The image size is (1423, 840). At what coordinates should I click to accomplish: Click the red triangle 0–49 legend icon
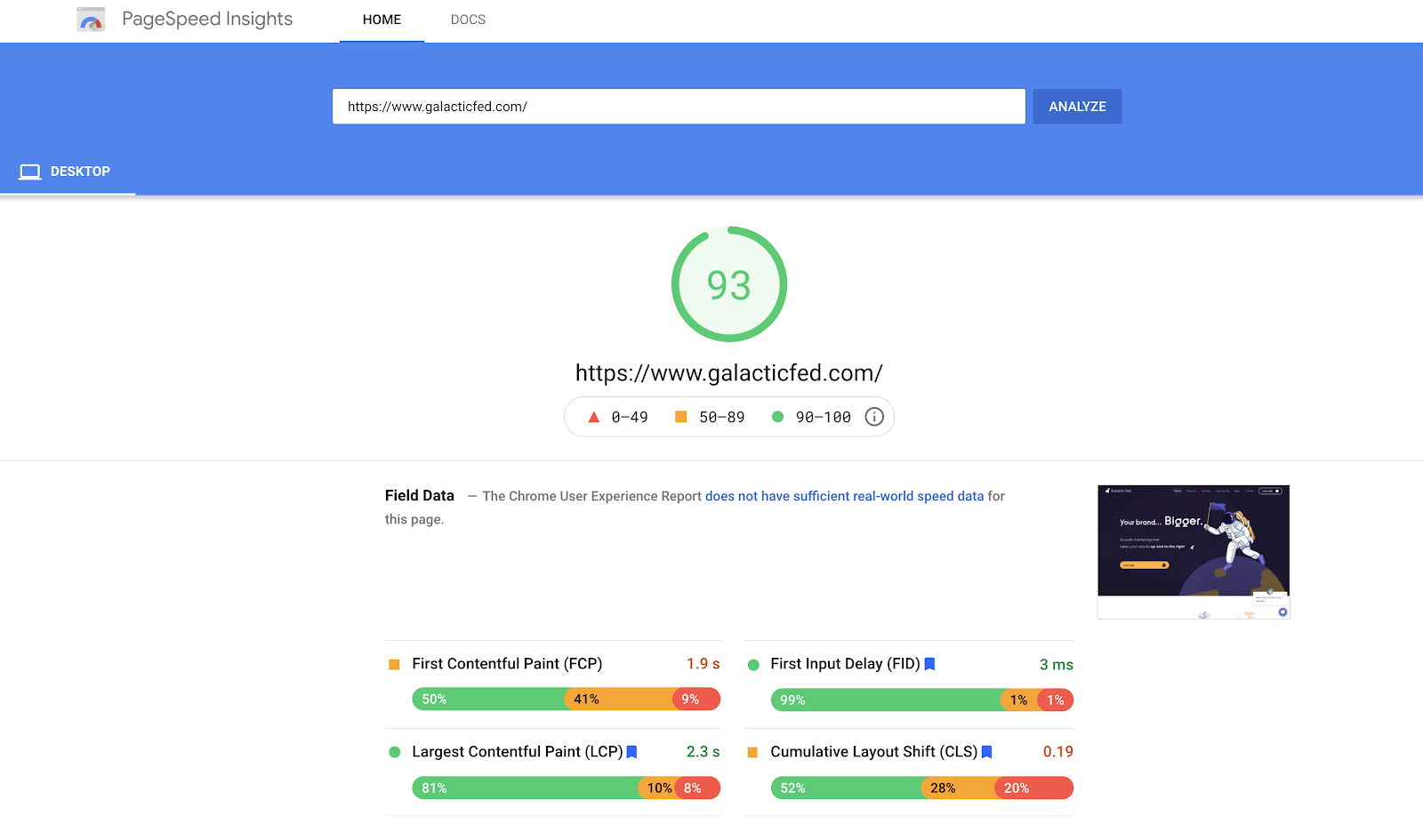pyautogui.click(x=594, y=417)
